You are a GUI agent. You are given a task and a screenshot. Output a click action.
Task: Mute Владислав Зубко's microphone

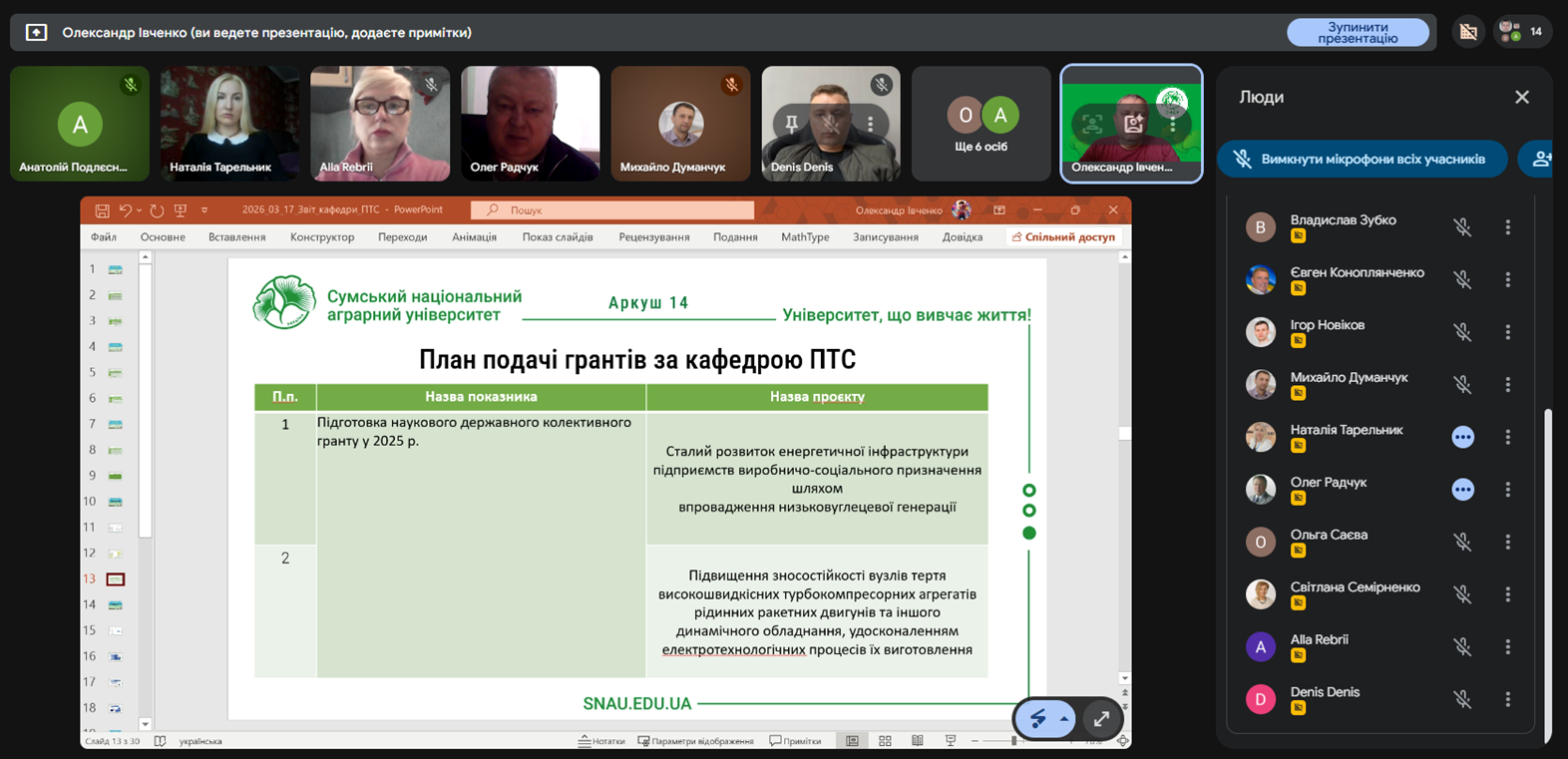1462,227
